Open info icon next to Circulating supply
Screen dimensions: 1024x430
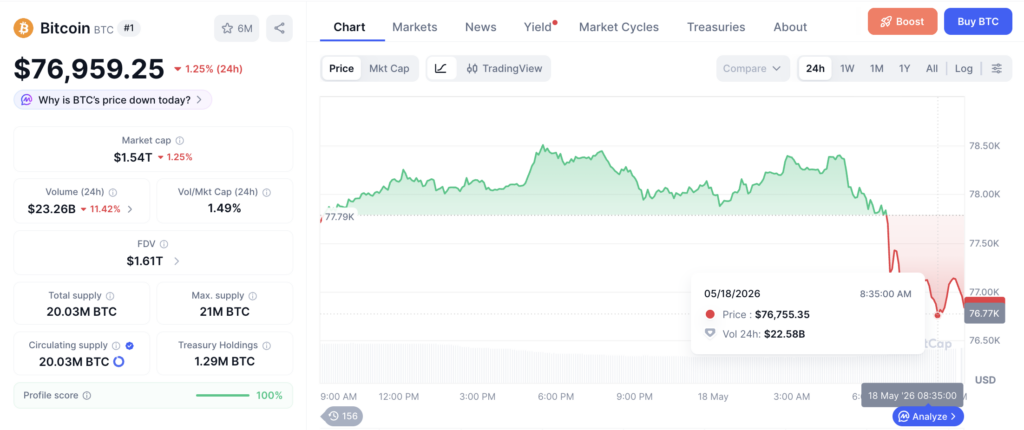point(116,345)
